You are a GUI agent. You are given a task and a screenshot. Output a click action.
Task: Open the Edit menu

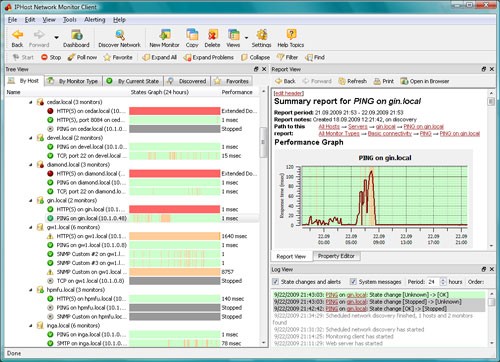[x=30, y=20]
